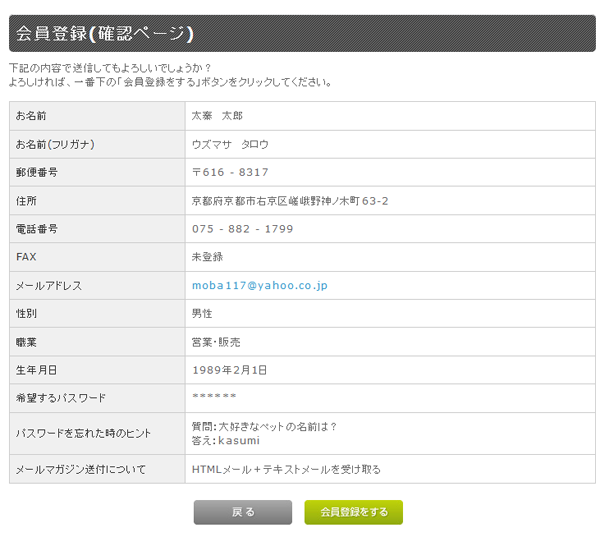Viewport: 600px width, 535px height.
Task: Click the gender value 男性
Action: pos(202,313)
